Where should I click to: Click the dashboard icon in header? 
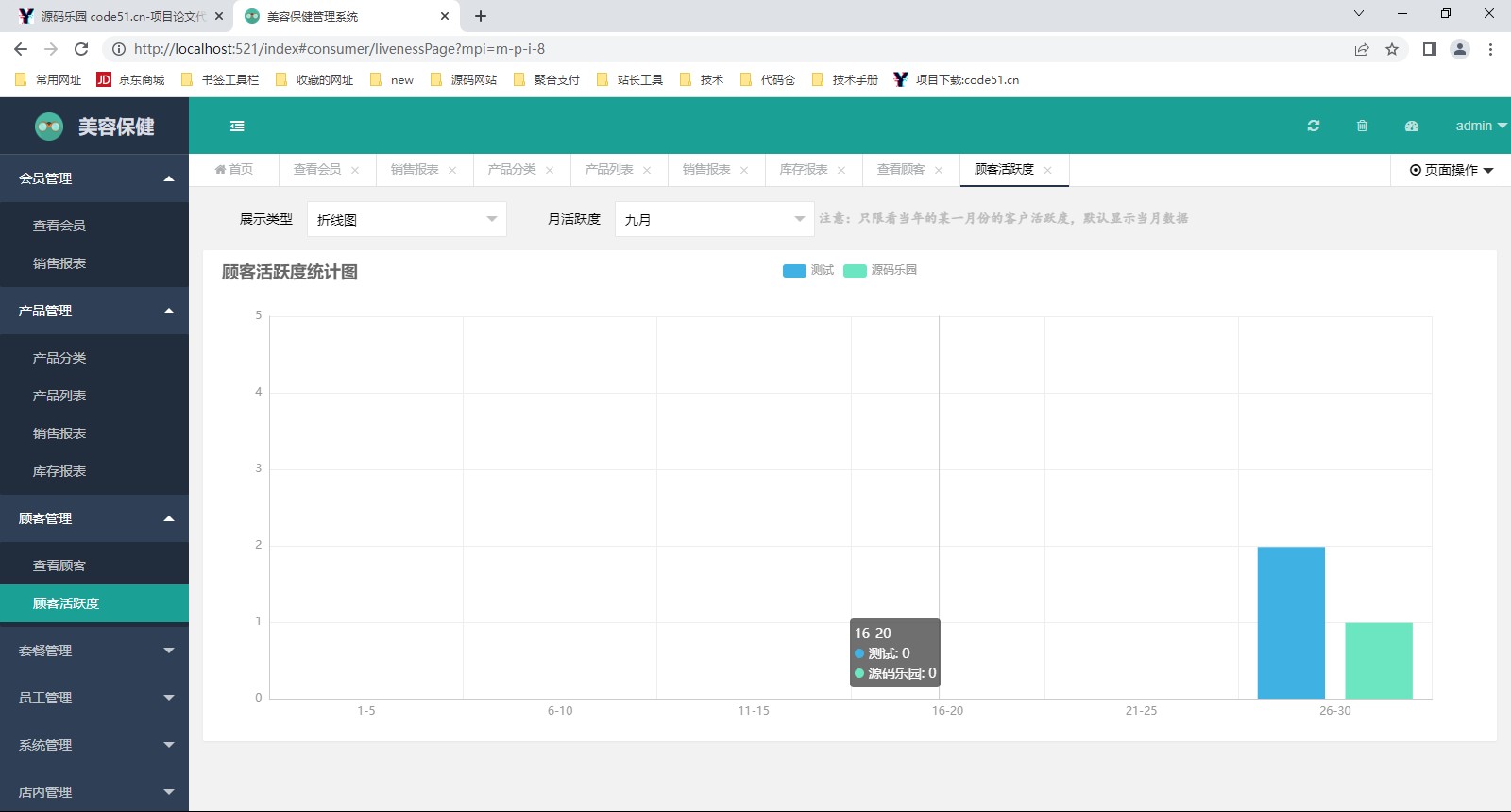(1412, 126)
